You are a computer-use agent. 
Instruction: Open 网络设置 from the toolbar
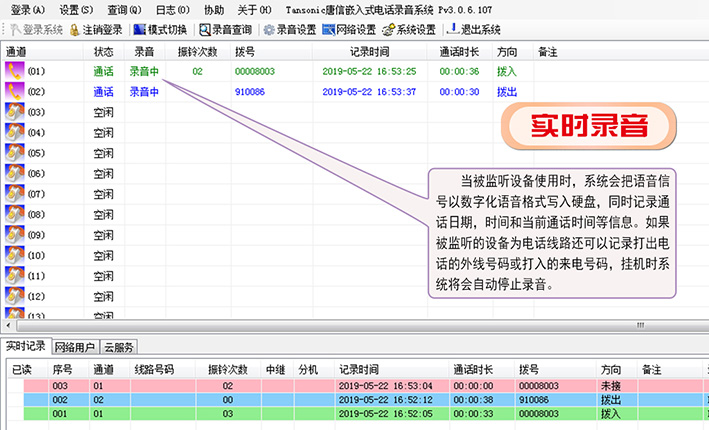point(349,30)
